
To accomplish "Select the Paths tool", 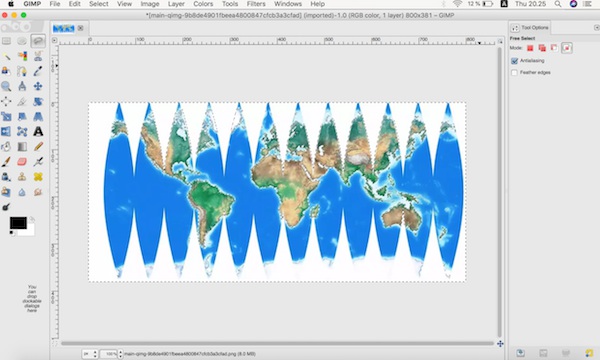I will [x=22, y=71].
